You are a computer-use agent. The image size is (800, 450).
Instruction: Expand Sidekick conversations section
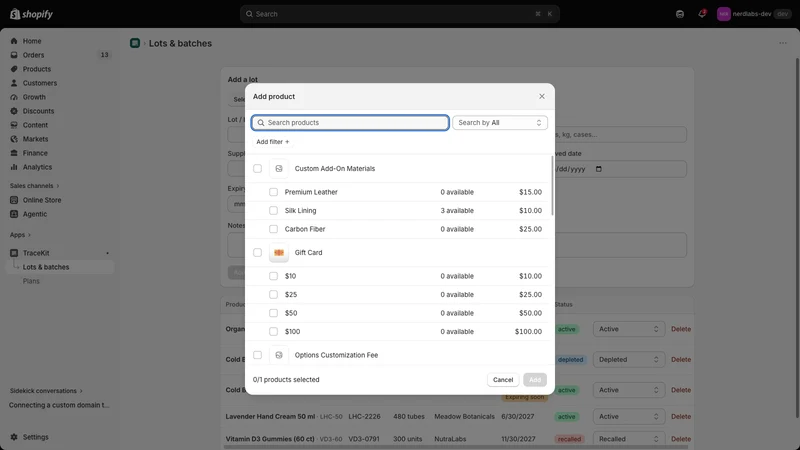(x=46, y=391)
